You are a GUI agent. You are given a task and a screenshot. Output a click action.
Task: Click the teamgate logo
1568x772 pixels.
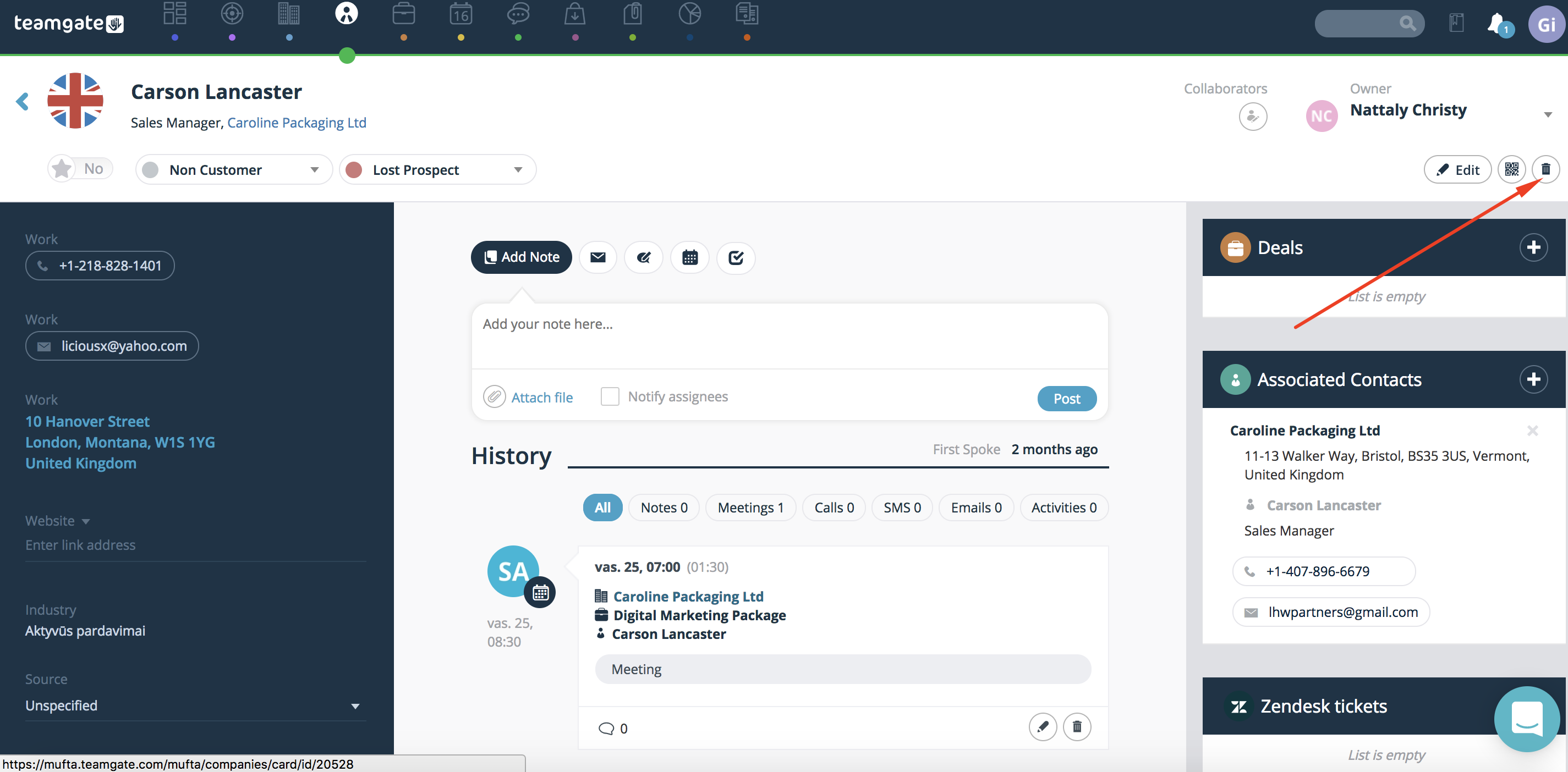(69, 23)
